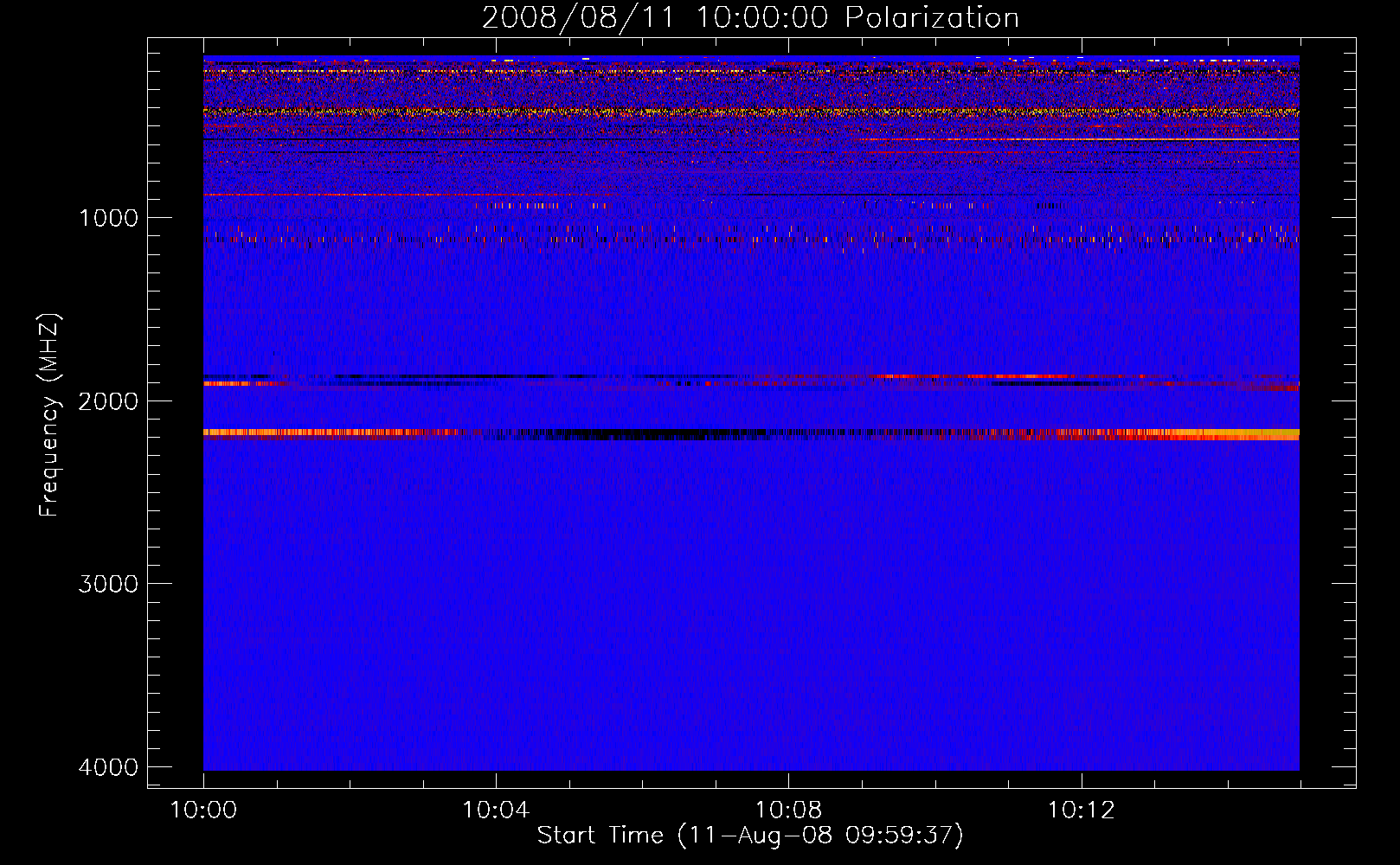Click the 'Frequency (MHZ)' axis label

pos(50,415)
